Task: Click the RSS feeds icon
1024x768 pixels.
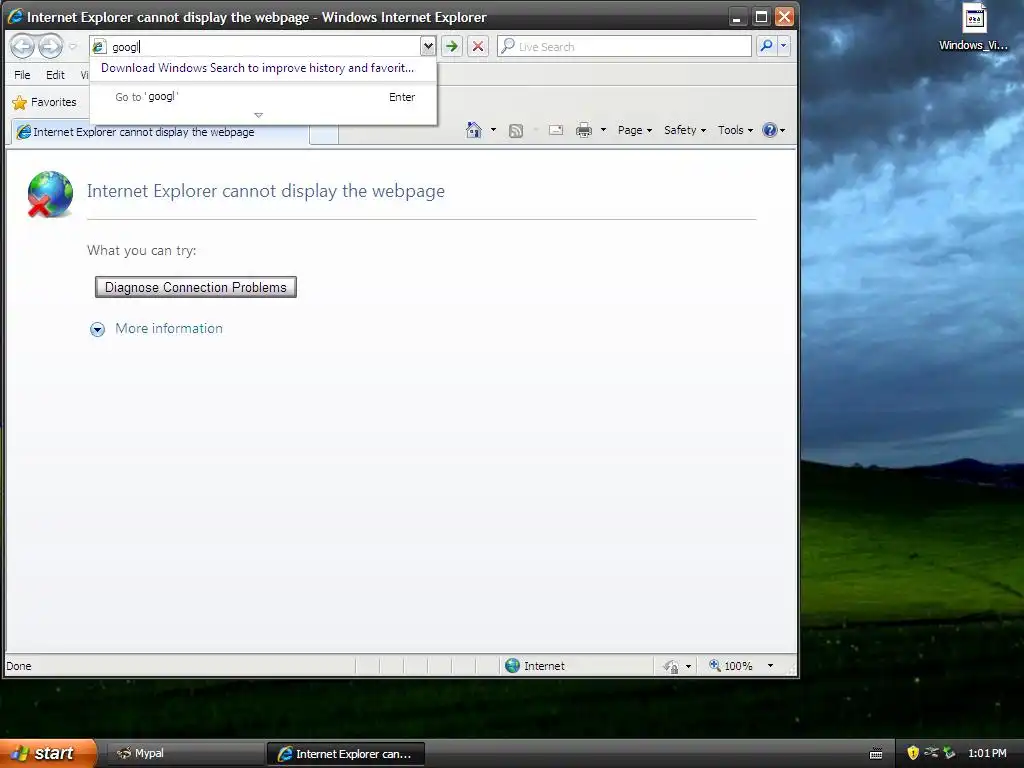Action: coord(516,131)
